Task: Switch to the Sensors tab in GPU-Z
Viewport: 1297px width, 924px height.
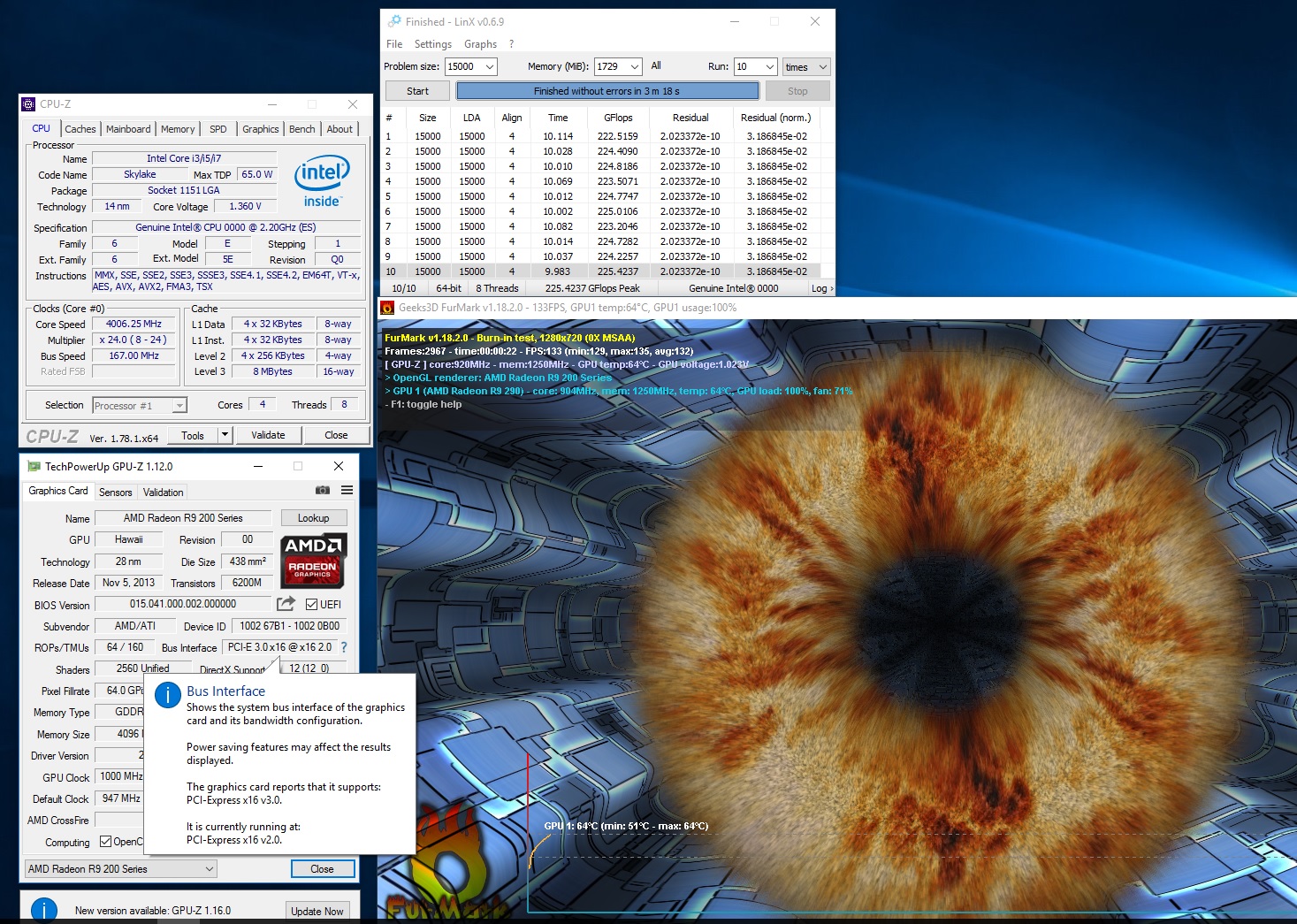Action: point(116,493)
